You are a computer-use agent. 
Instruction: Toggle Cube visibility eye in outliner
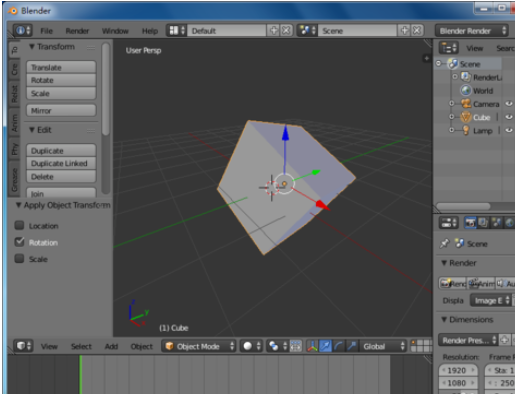point(509,117)
